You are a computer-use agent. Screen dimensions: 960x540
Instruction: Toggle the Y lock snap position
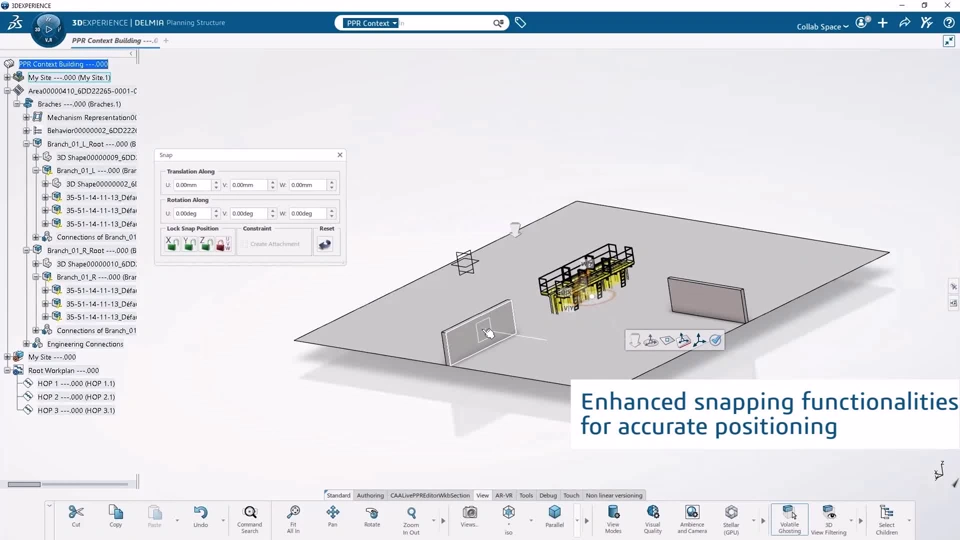(189, 244)
